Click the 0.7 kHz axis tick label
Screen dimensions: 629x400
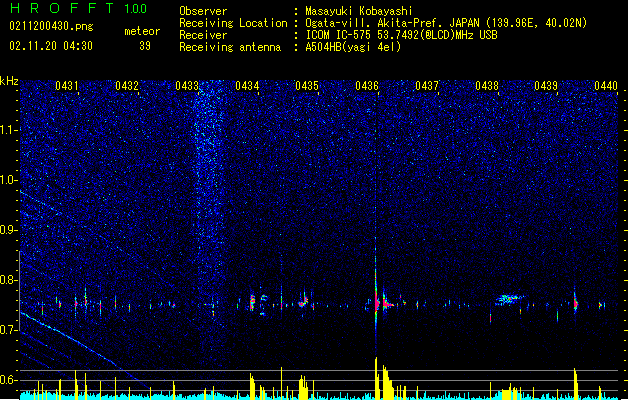click(x=9, y=330)
